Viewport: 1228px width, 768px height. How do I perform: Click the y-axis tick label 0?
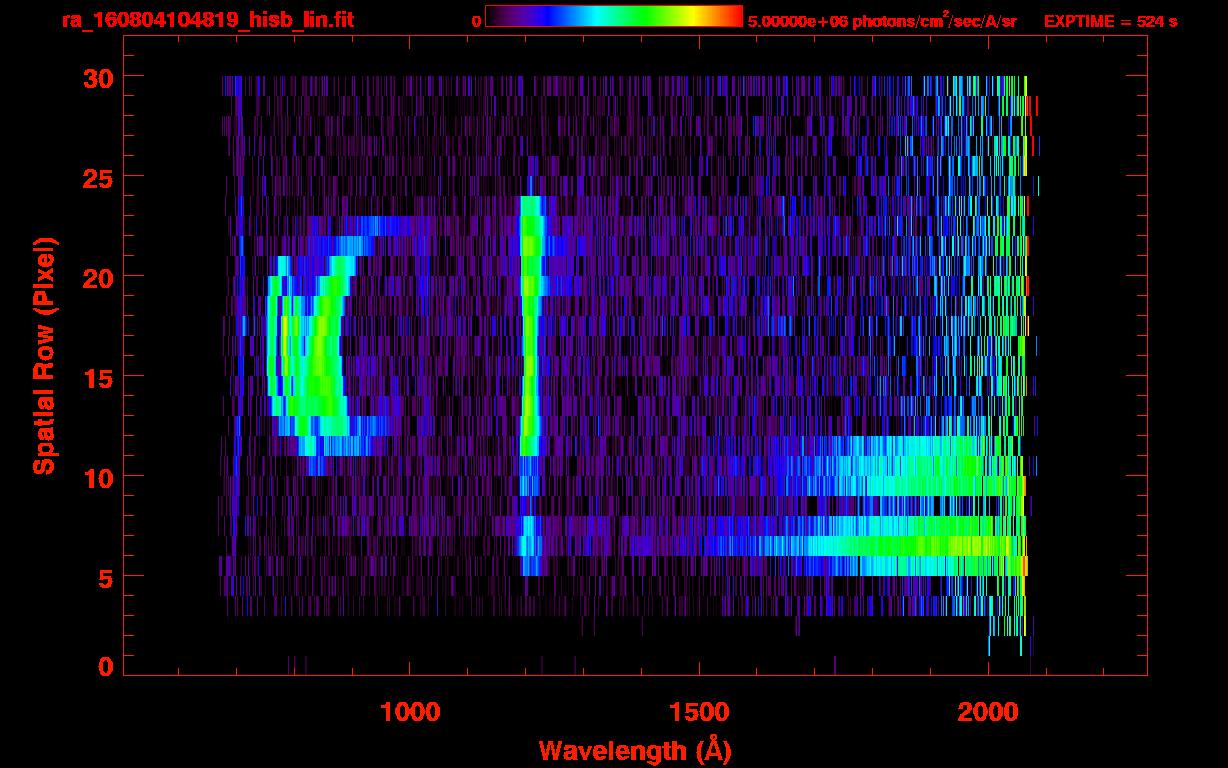click(x=105, y=667)
